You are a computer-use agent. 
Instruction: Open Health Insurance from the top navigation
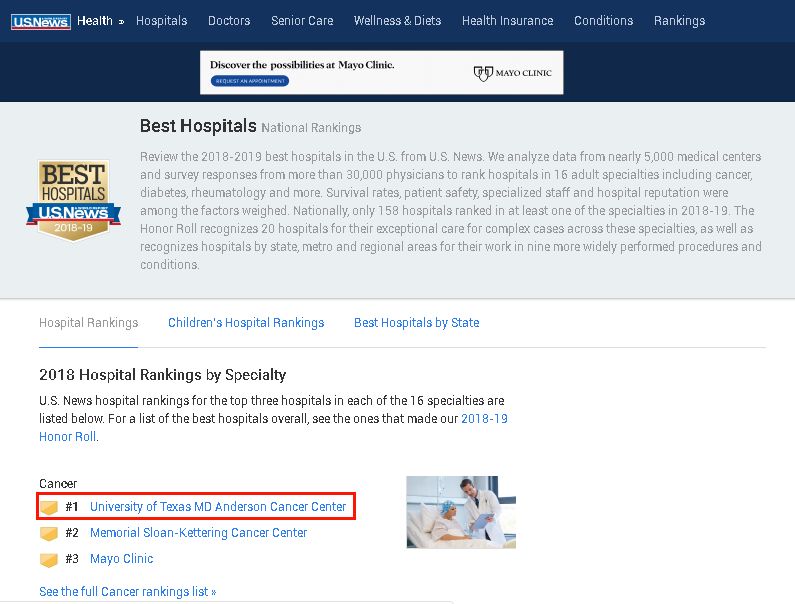coord(508,21)
